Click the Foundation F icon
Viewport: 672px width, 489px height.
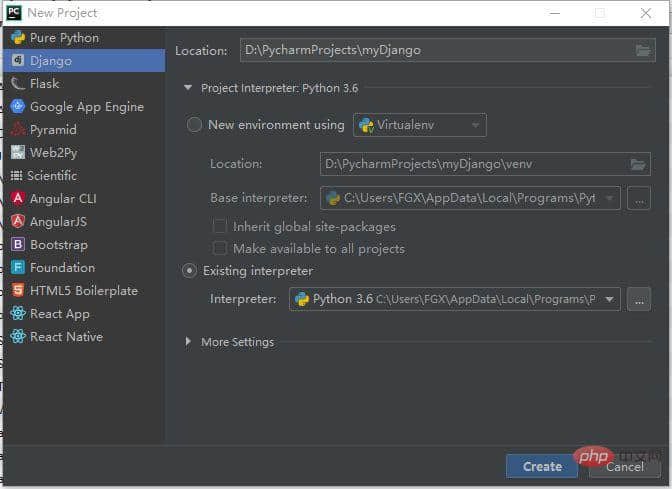pyautogui.click(x=18, y=267)
